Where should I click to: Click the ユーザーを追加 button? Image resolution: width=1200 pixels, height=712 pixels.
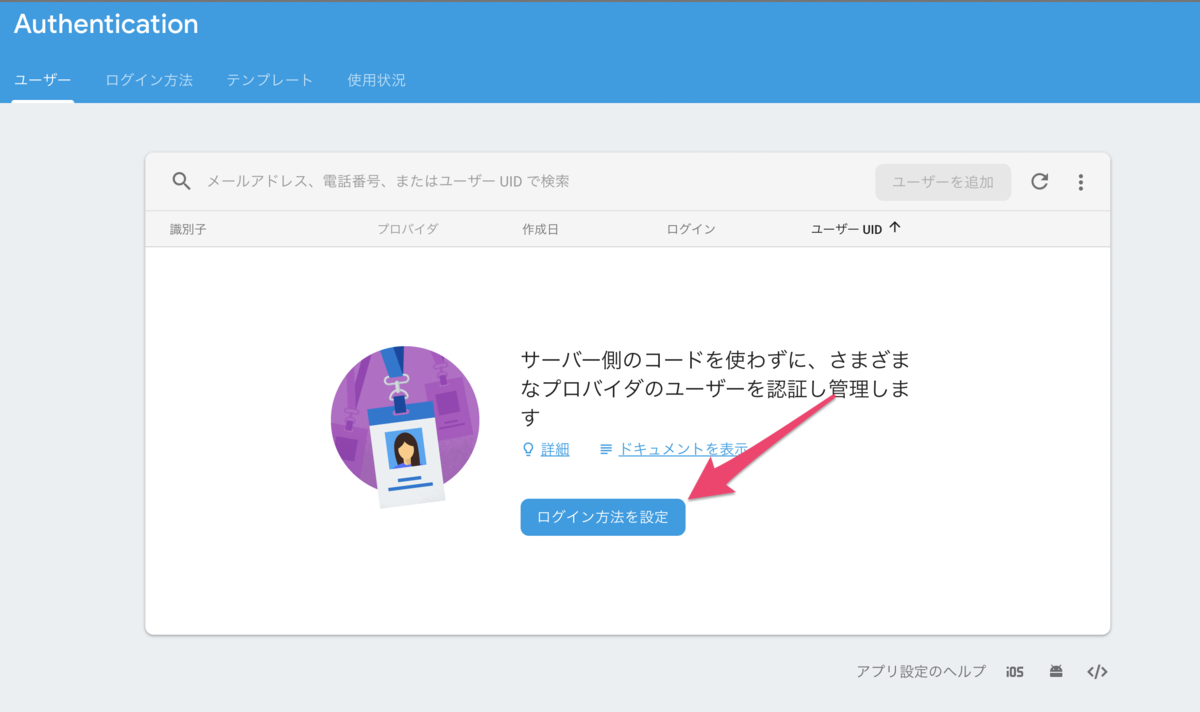942,181
